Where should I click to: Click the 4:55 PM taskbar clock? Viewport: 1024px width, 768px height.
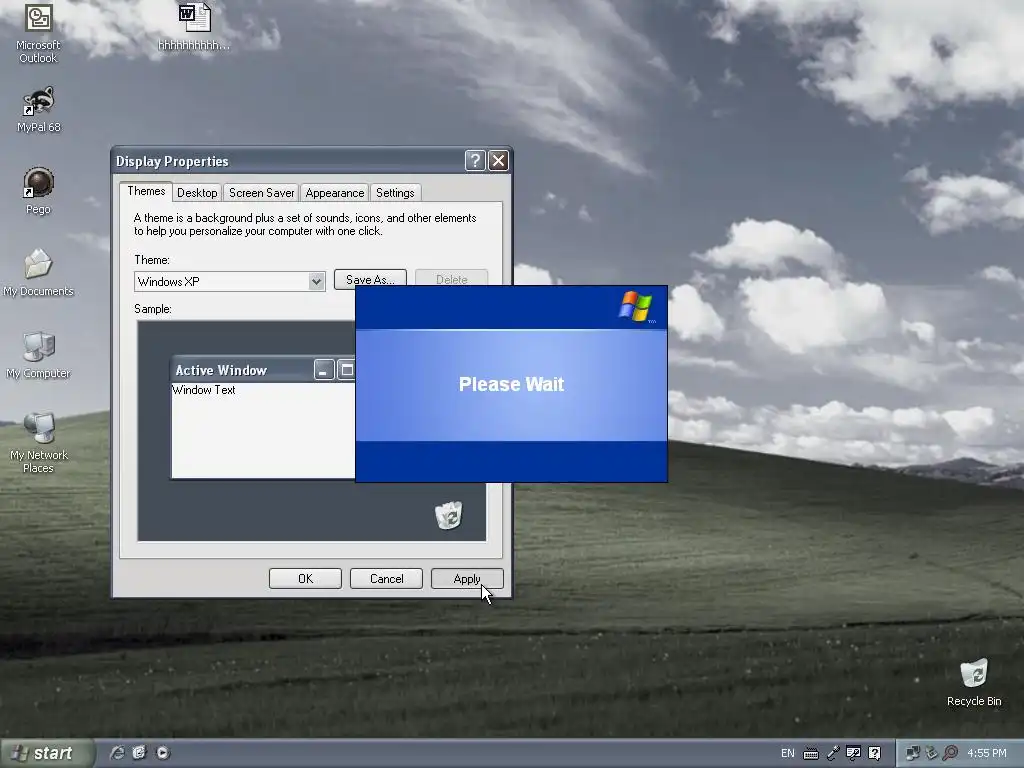987,753
